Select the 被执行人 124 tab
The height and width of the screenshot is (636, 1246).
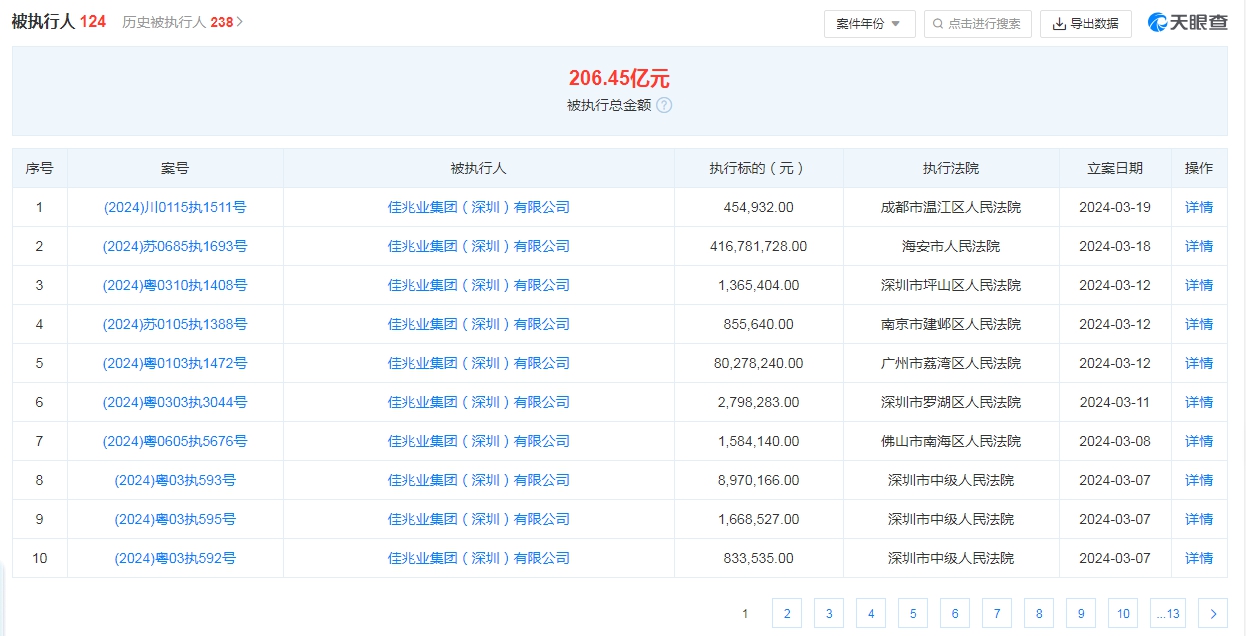(x=58, y=21)
